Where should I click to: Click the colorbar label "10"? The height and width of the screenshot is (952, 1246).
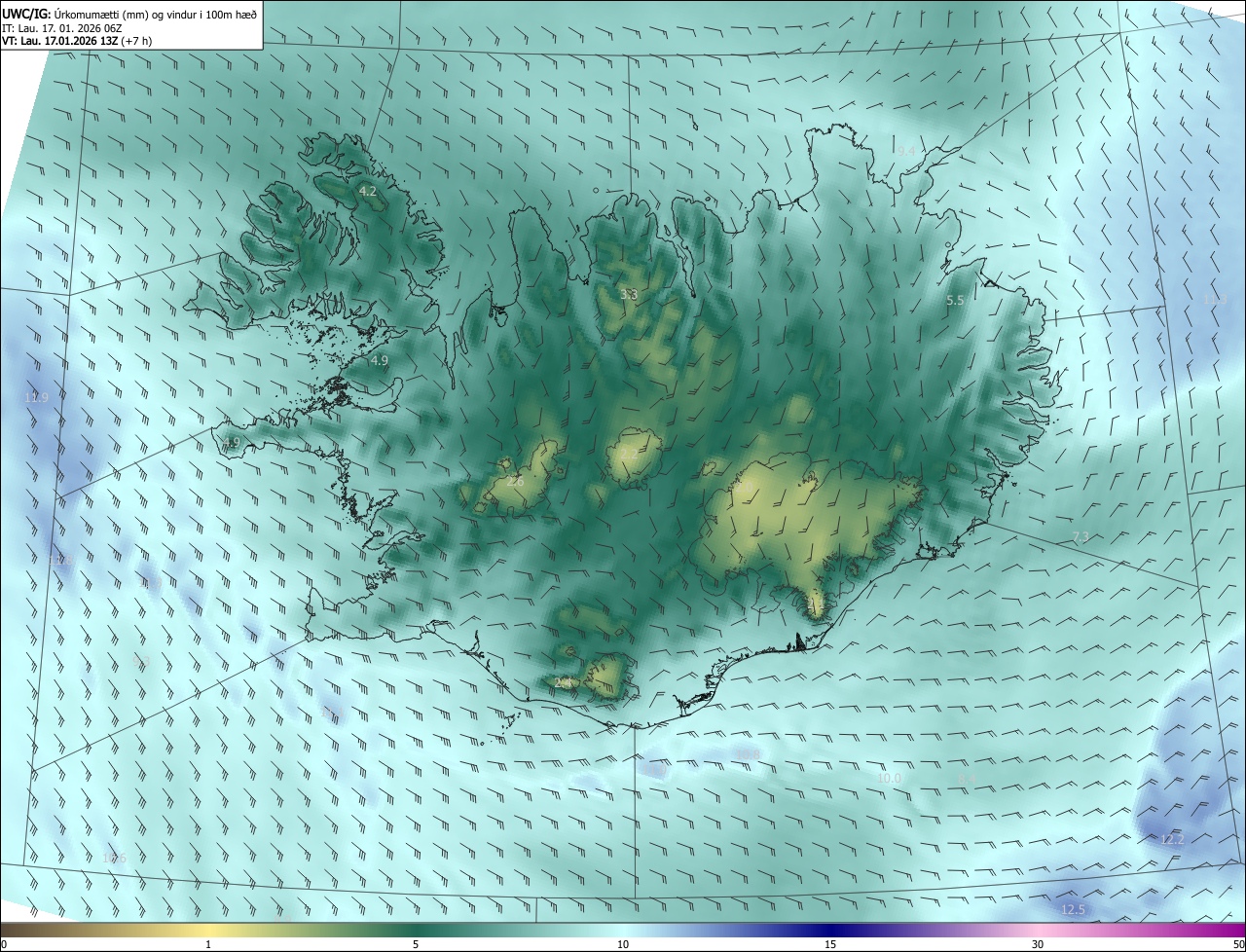click(623, 944)
